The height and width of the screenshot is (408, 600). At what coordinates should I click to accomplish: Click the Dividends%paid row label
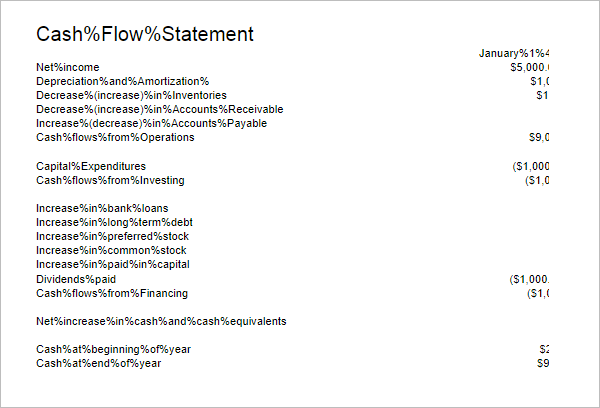[x=76, y=279]
